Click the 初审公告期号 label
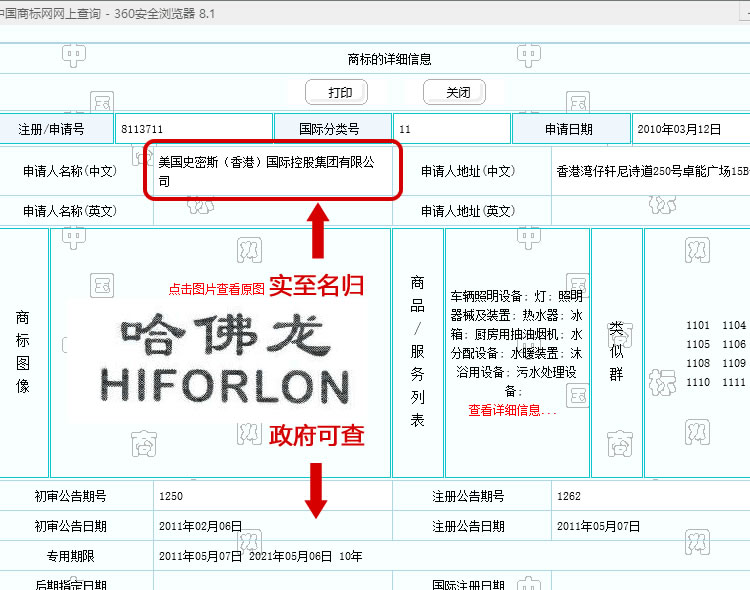Image resolution: width=750 pixels, height=590 pixels. pyautogui.click(x=70, y=496)
